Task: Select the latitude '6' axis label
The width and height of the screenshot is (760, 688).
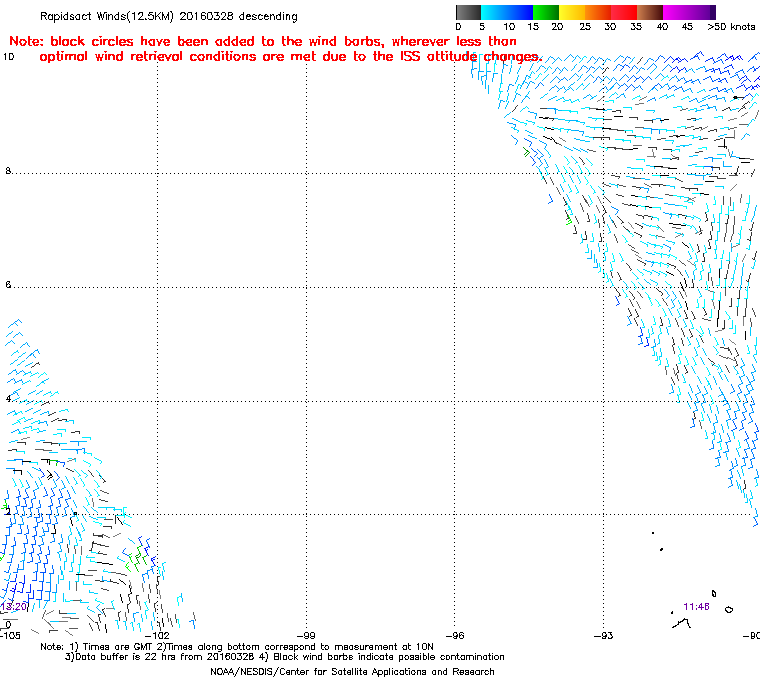Action: [8, 285]
